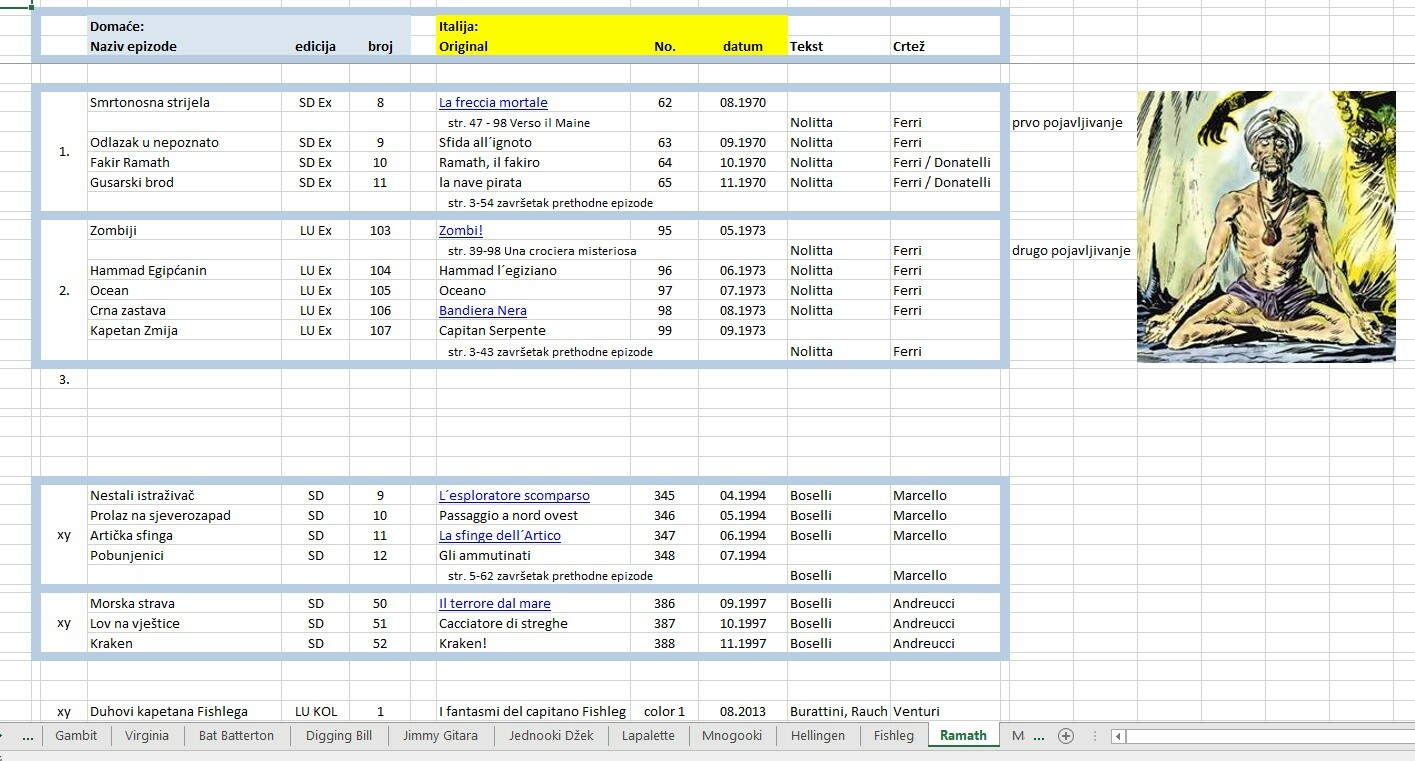Click the 'Crtež' header cell

tap(945, 46)
